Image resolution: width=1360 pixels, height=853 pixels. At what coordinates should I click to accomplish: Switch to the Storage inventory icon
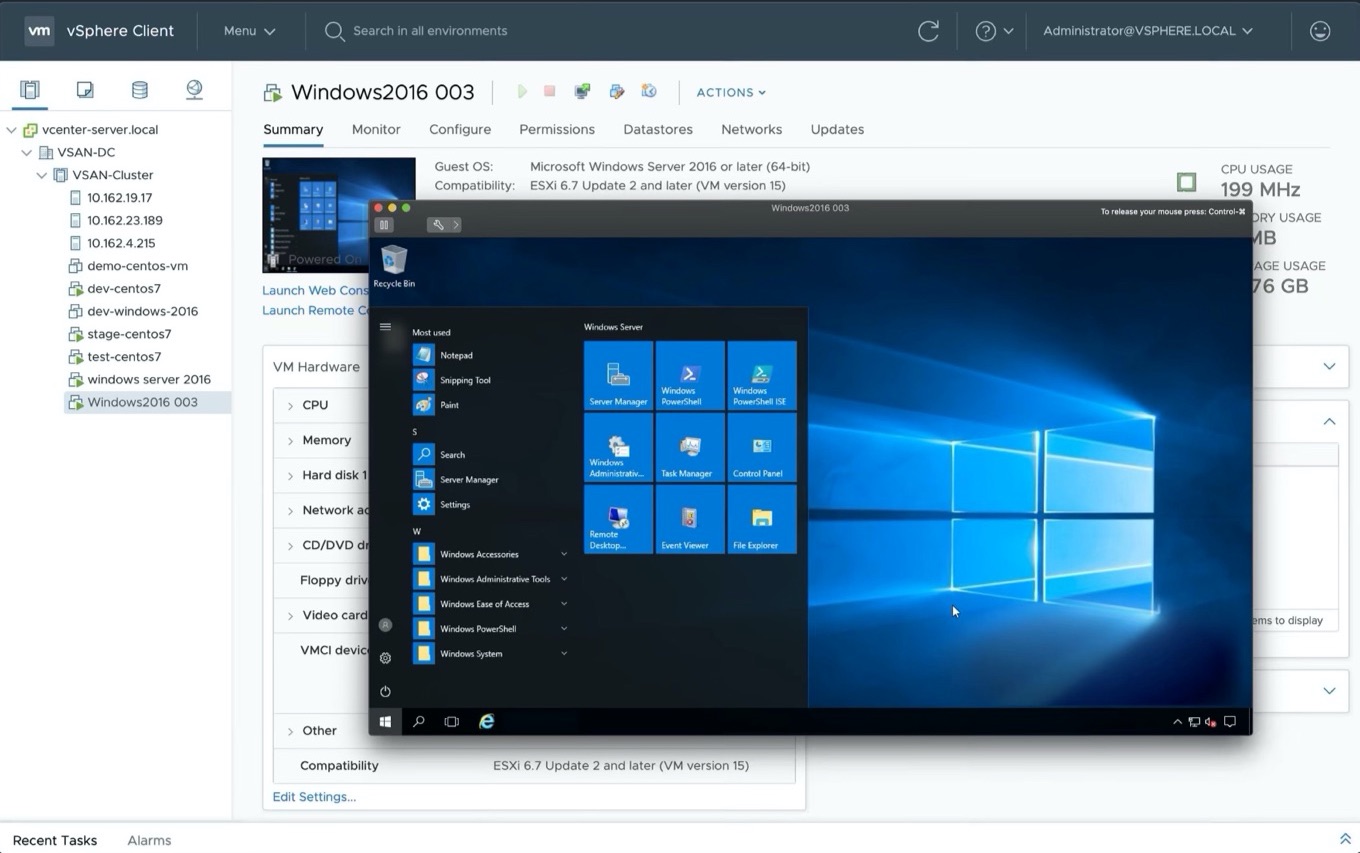click(140, 90)
